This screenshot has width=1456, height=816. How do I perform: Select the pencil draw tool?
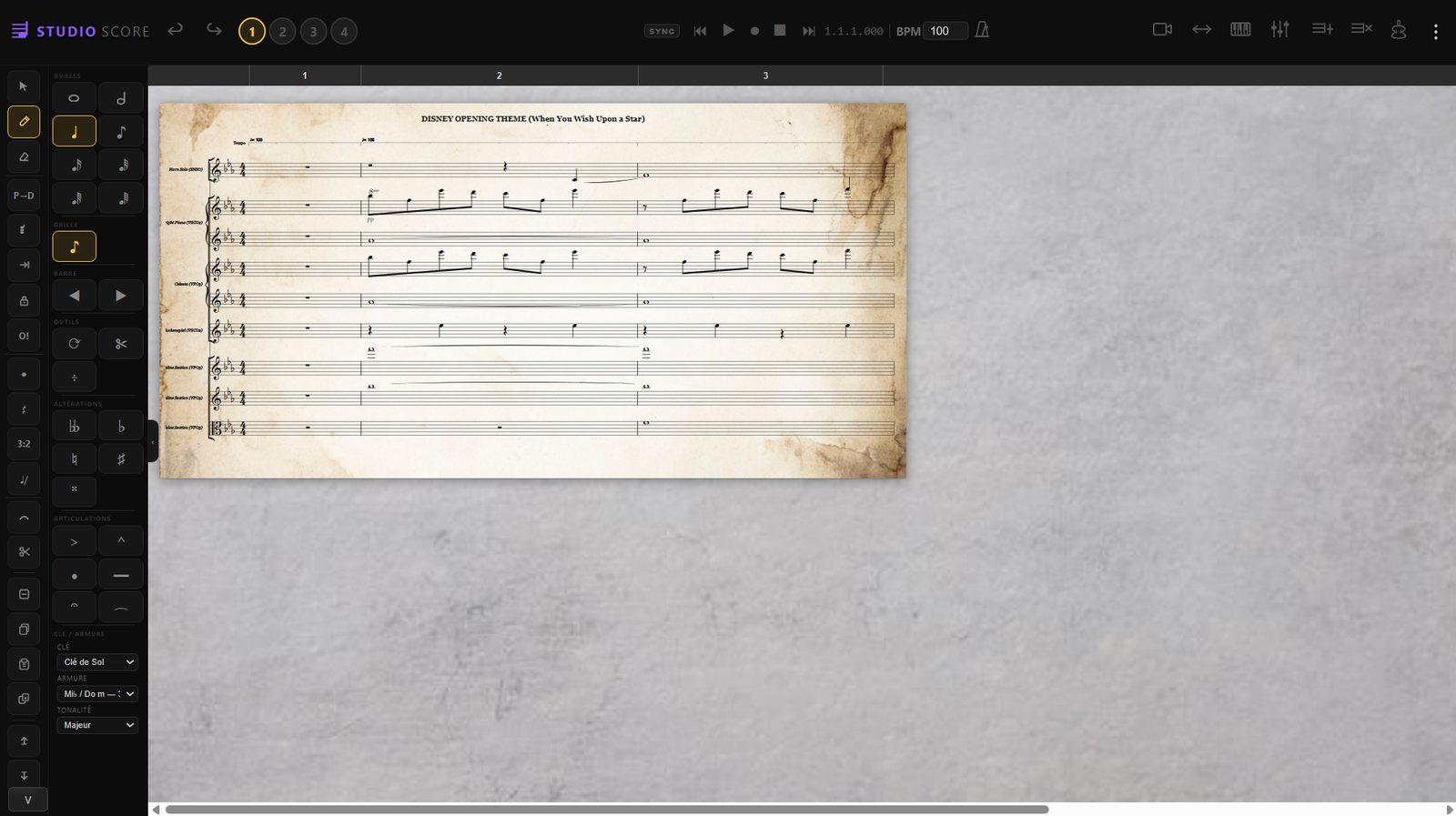[x=24, y=121]
